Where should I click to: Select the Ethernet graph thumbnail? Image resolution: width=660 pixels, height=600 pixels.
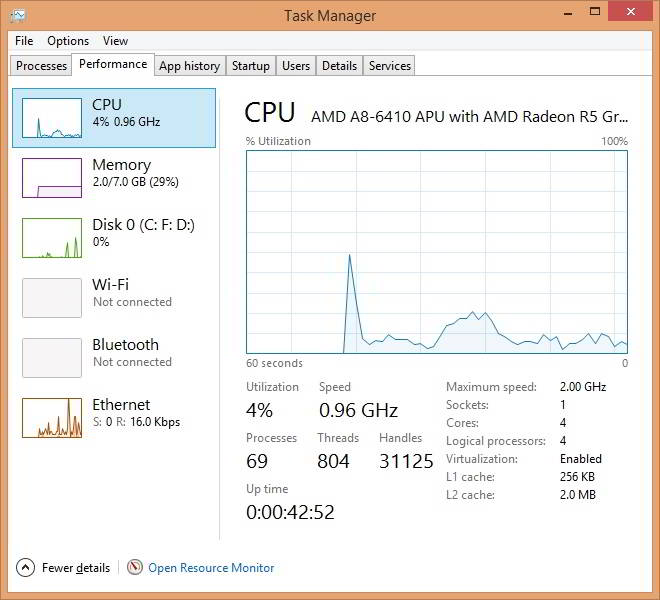pyautogui.click(x=52, y=418)
